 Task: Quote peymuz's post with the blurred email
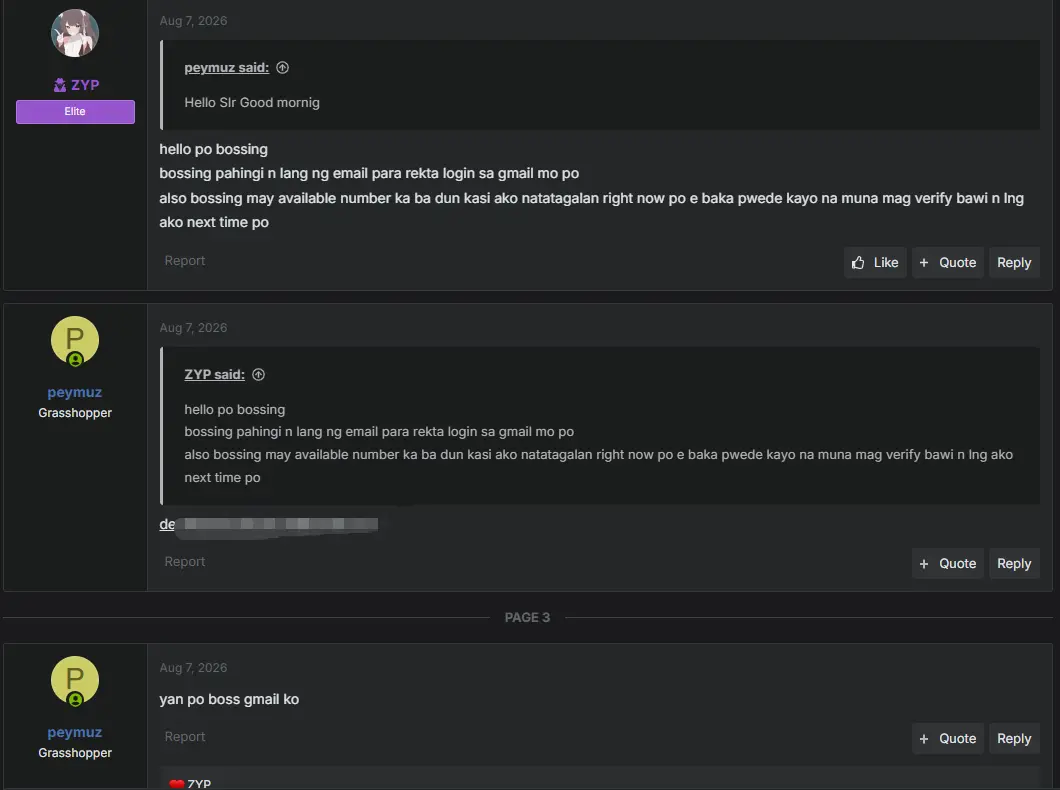click(x=948, y=564)
